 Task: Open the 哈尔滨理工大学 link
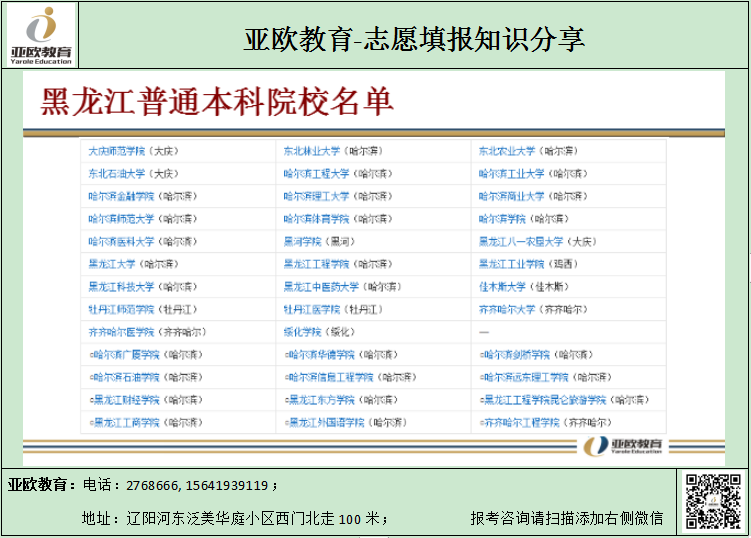(316, 196)
